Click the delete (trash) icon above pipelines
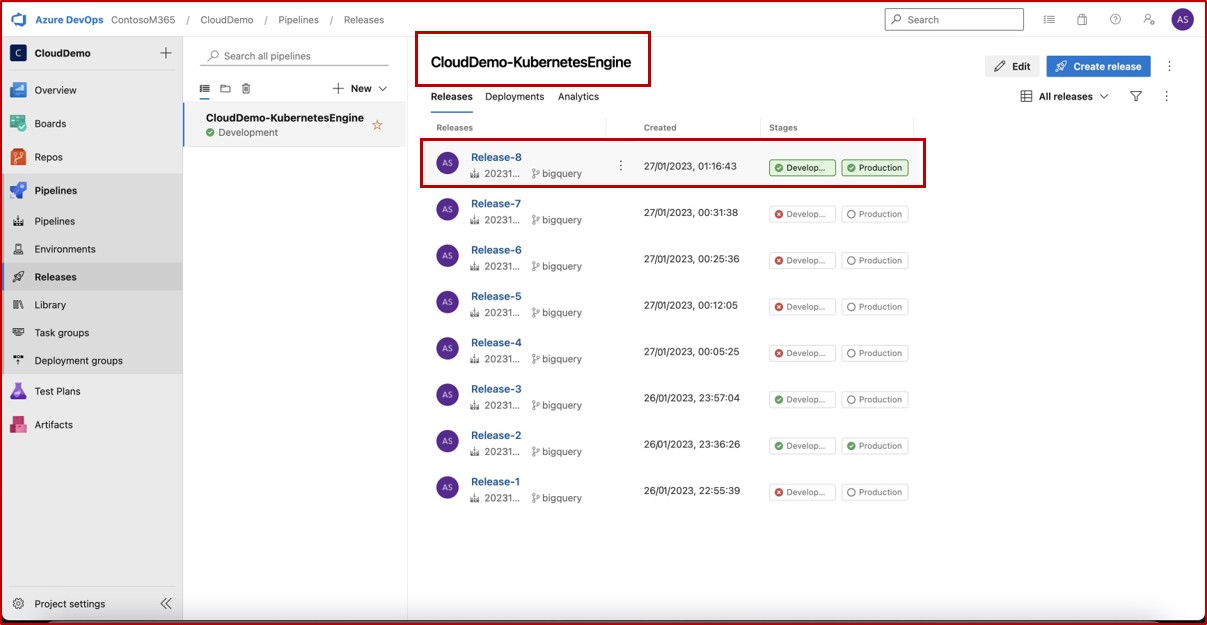This screenshot has height=625, width=1207. 245,88
